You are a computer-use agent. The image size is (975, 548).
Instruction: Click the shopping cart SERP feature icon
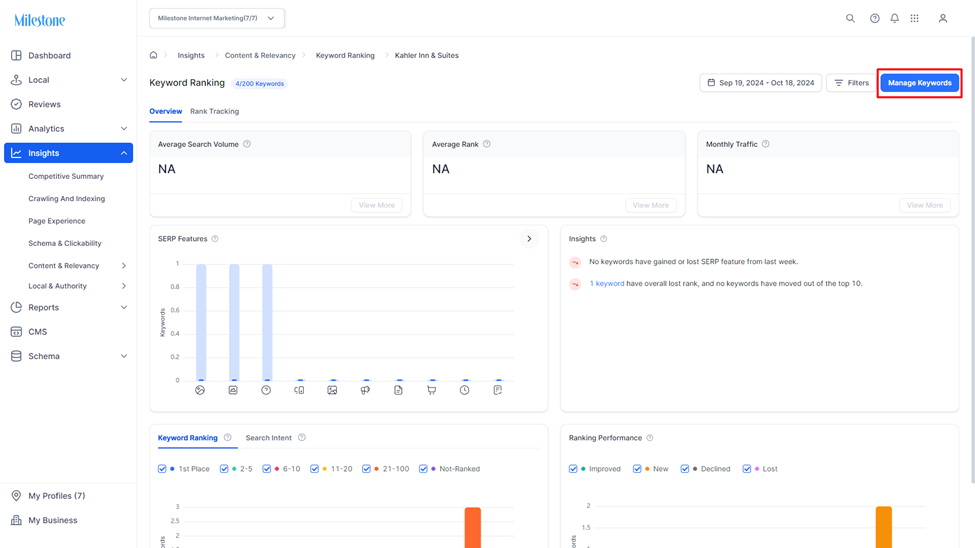[432, 390]
